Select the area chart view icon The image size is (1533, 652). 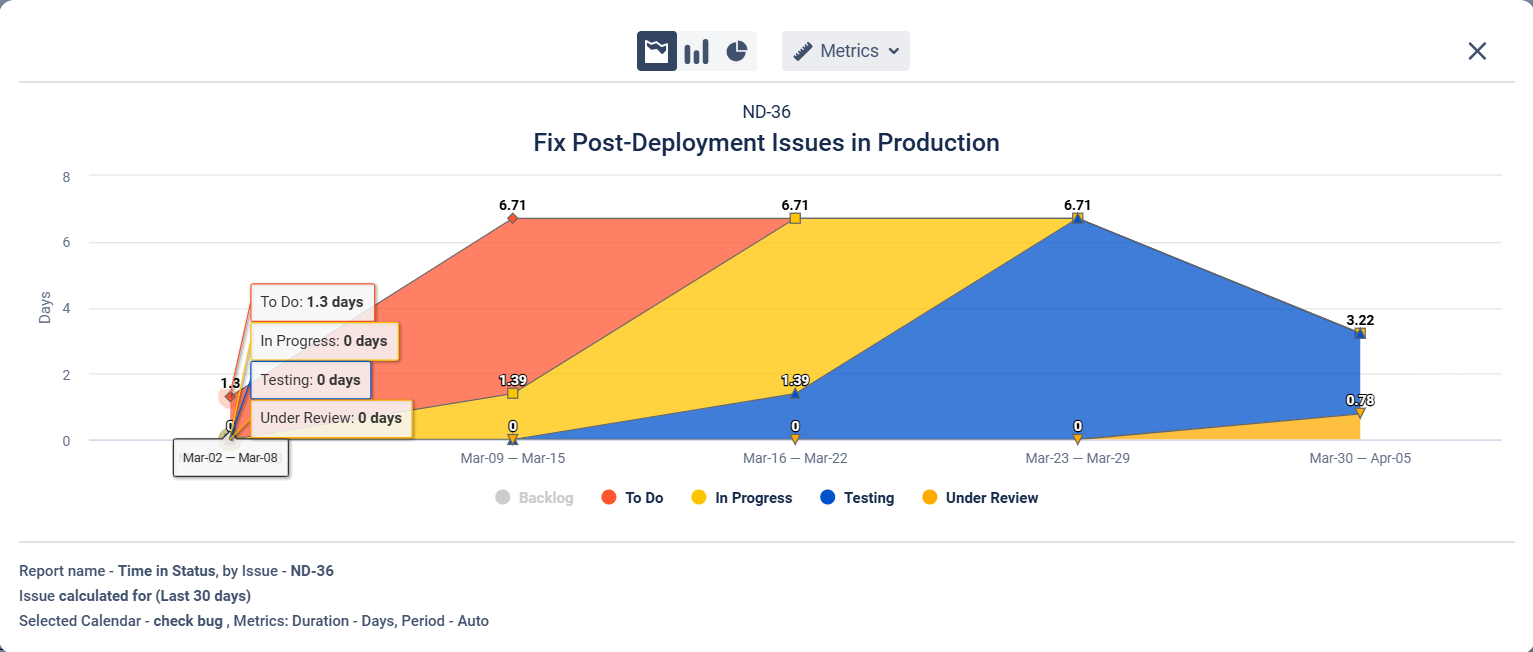coord(656,51)
